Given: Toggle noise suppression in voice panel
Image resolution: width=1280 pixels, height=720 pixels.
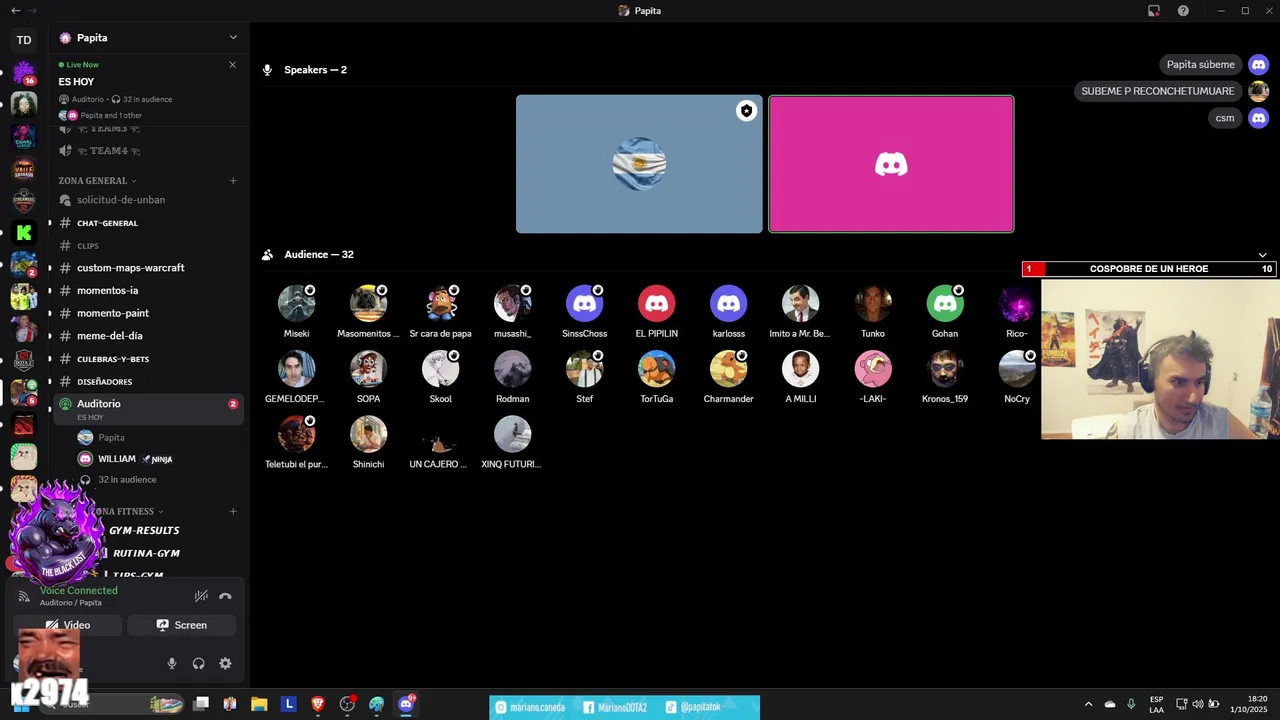Looking at the screenshot, I should click(201, 596).
